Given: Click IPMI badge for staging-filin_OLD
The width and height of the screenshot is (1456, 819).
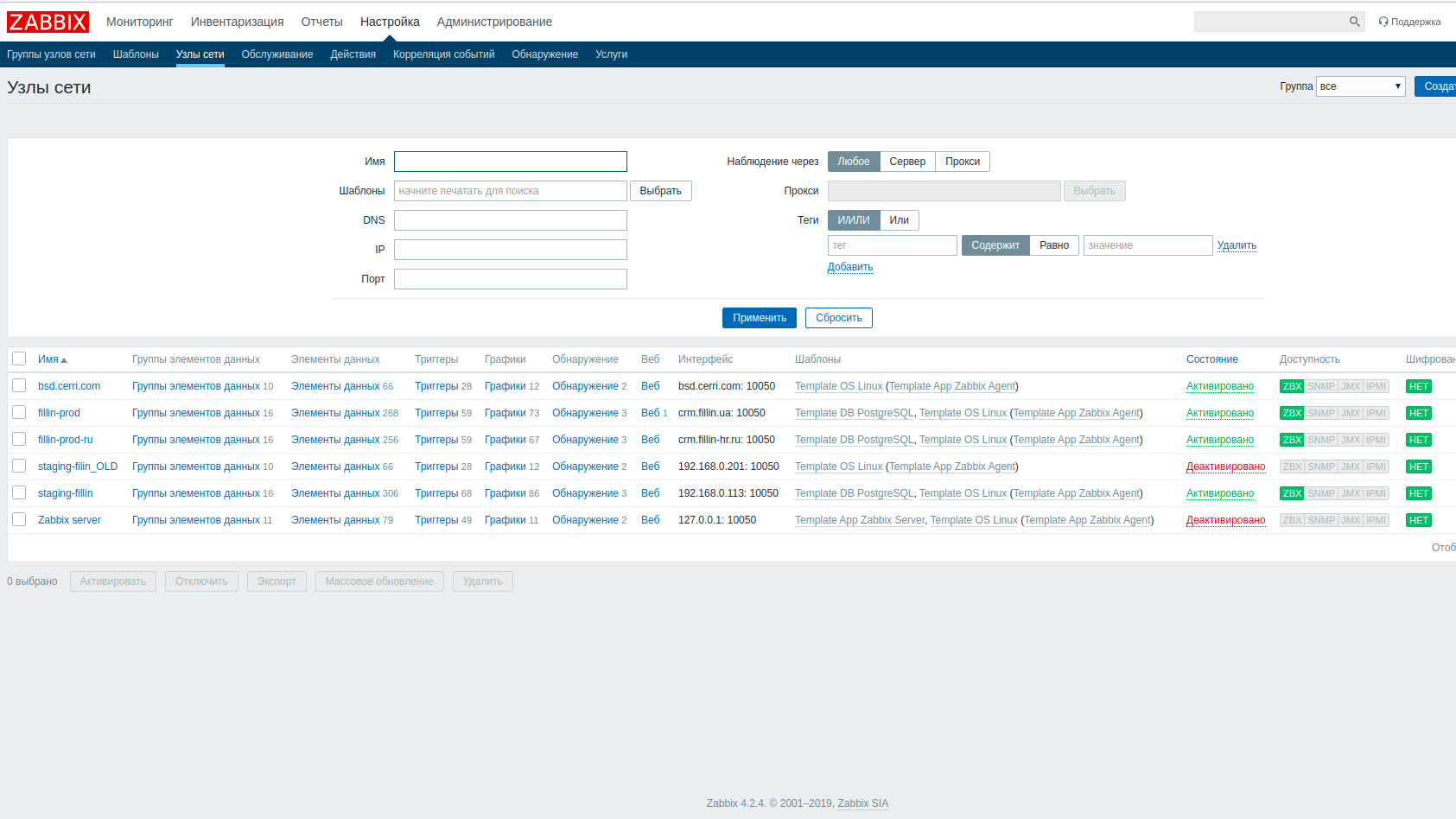Looking at the screenshot, I should point(1377,467).
